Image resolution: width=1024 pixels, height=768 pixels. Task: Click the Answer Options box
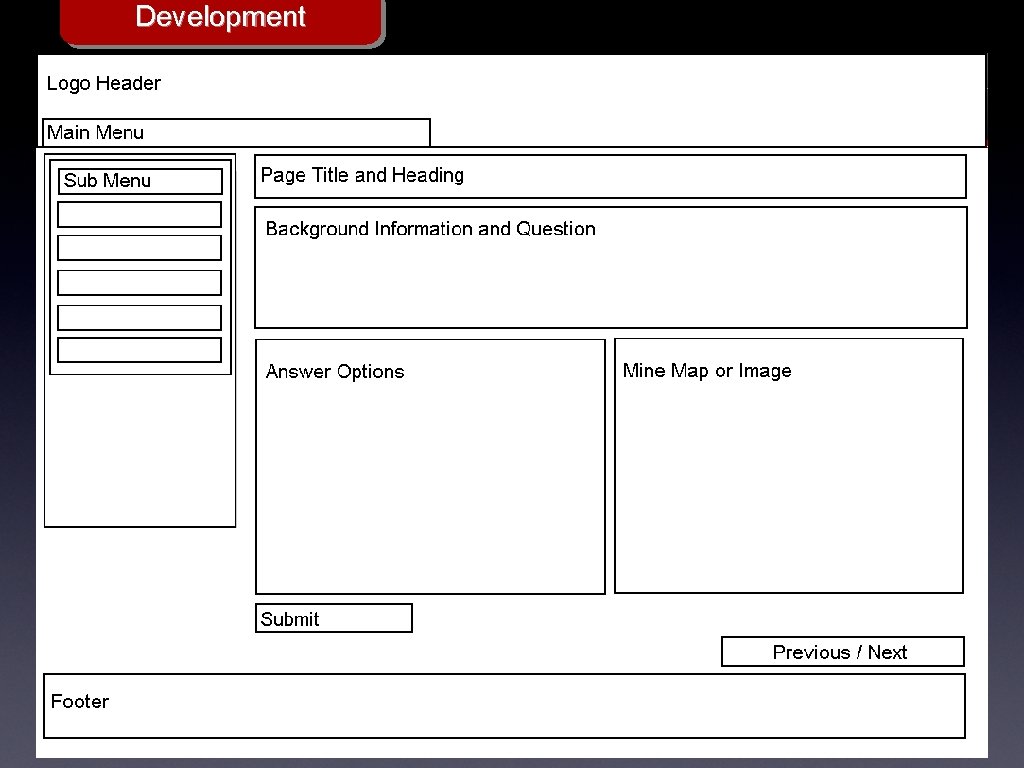click(x=430, y=466)
